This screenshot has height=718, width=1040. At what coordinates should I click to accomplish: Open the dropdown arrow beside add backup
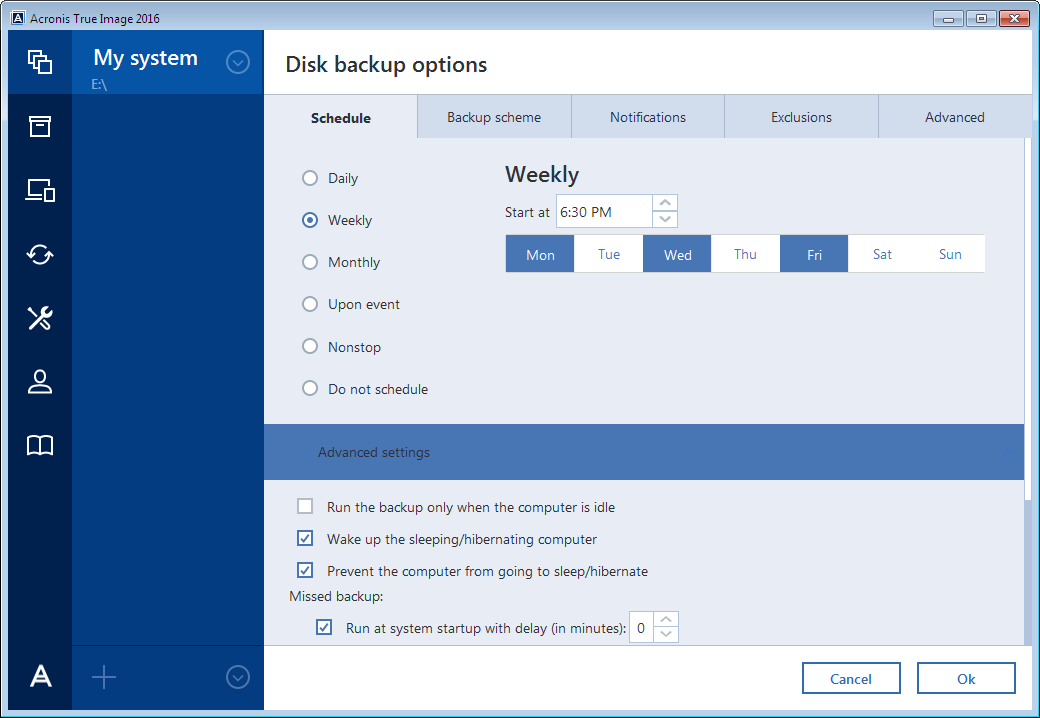pyautogui.click(x=237, y=677)
